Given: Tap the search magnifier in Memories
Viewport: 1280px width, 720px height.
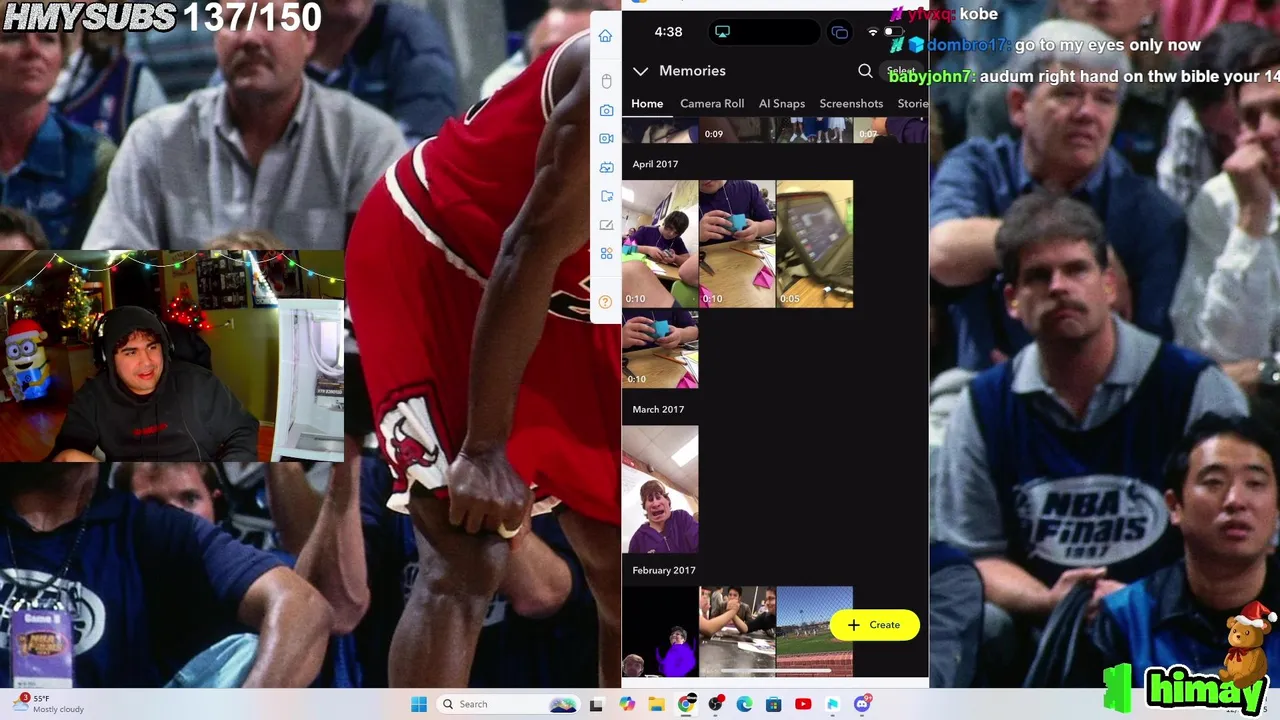Looking at the screenshot, I should click(865, 71).
